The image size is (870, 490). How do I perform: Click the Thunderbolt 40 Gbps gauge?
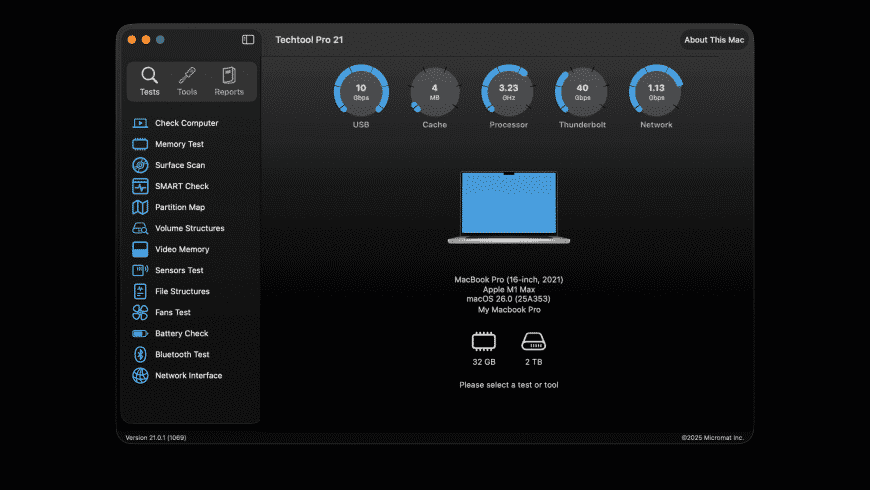point(582,92)
